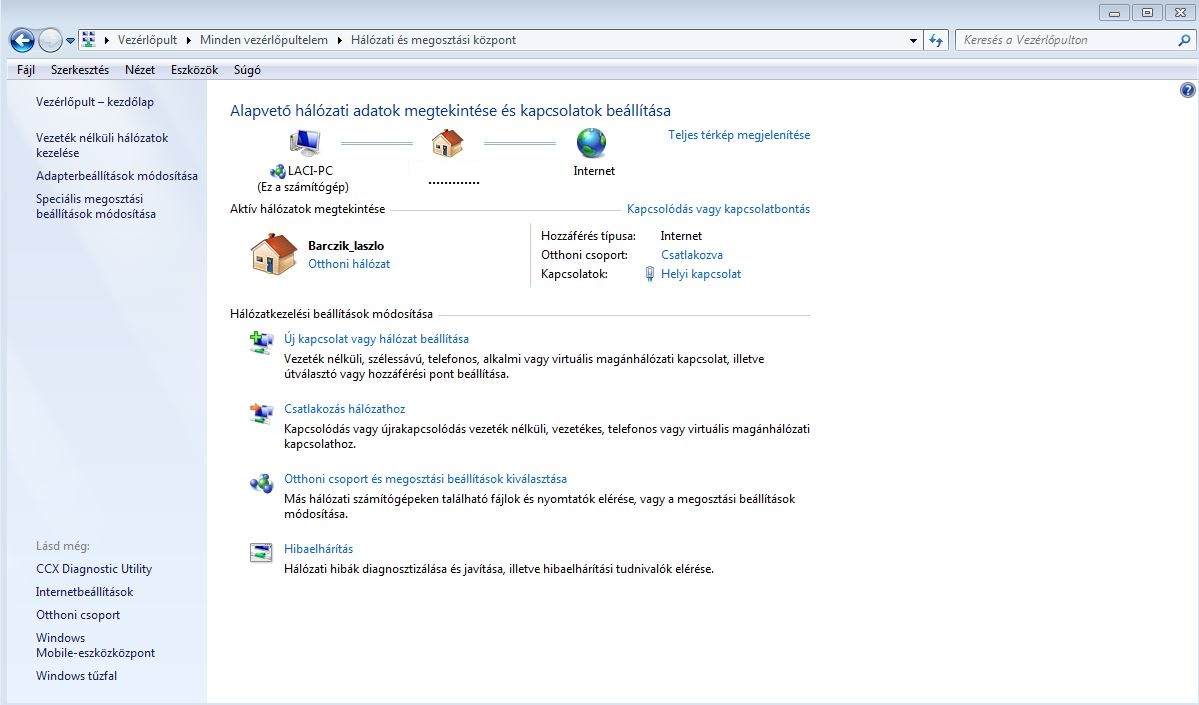1199x705 pixels.
Task: Open the Eszközök menu
Action: tap(194, 70)
